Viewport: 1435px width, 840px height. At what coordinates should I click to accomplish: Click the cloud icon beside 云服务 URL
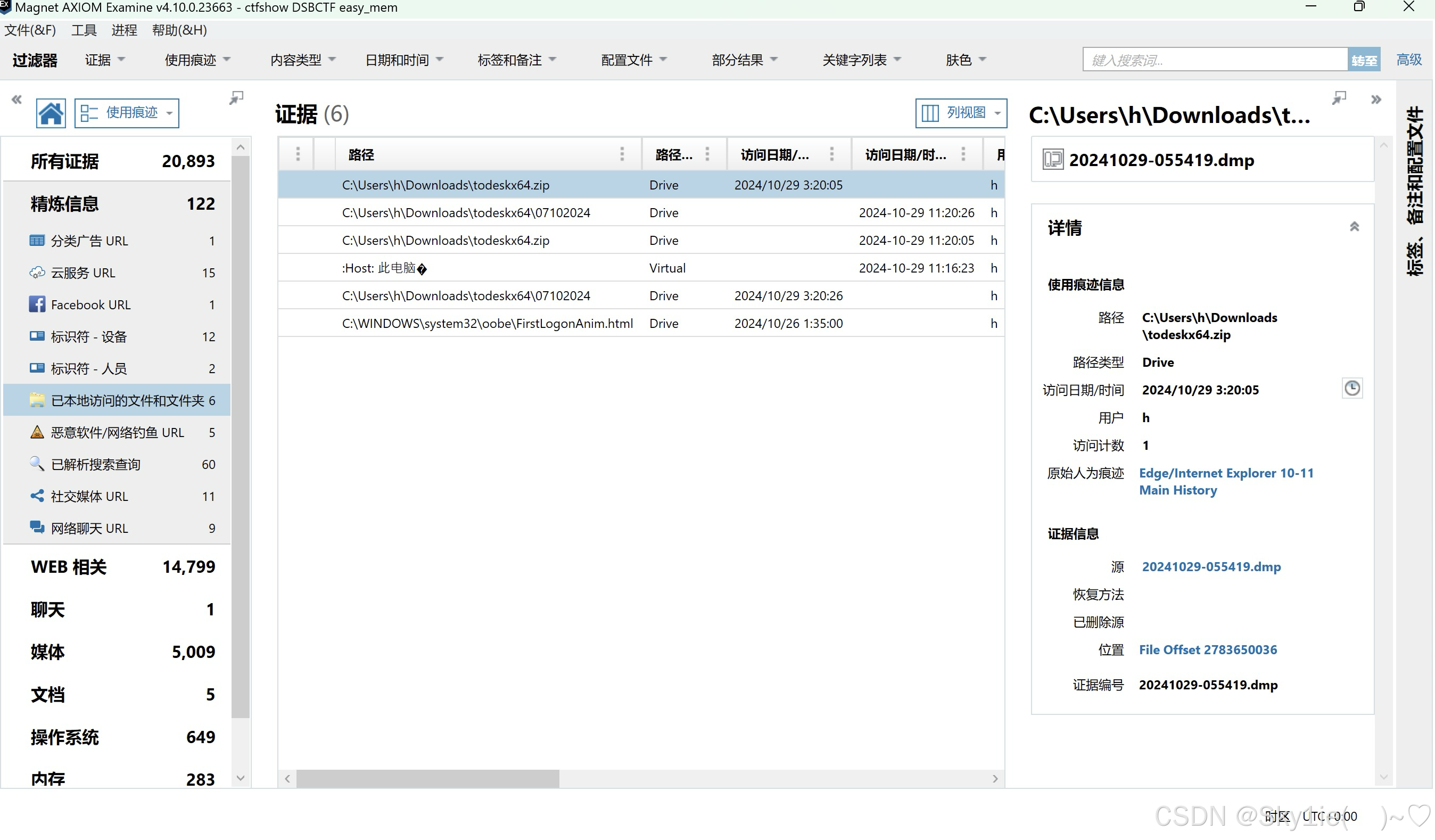click(36, 272)
